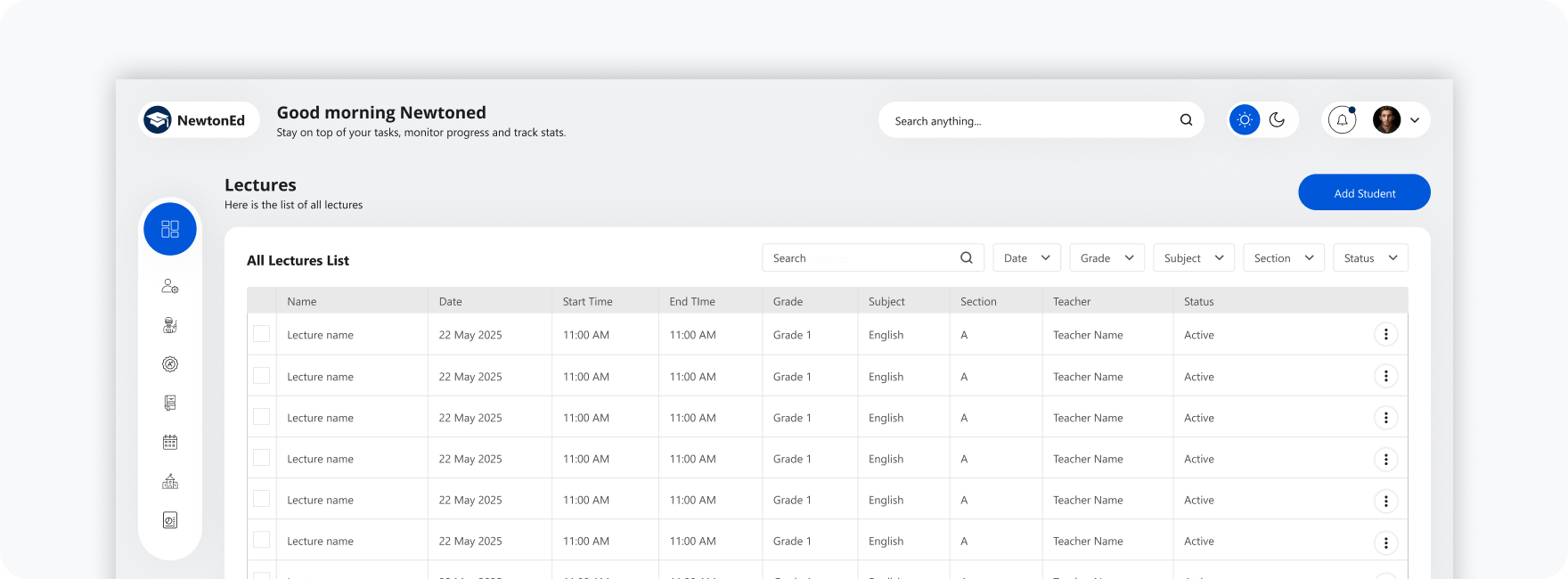Open the three-dot menu of the third lecture row
The image size is (1568, 579).
pyautogui.click(x=1385, y=417)
